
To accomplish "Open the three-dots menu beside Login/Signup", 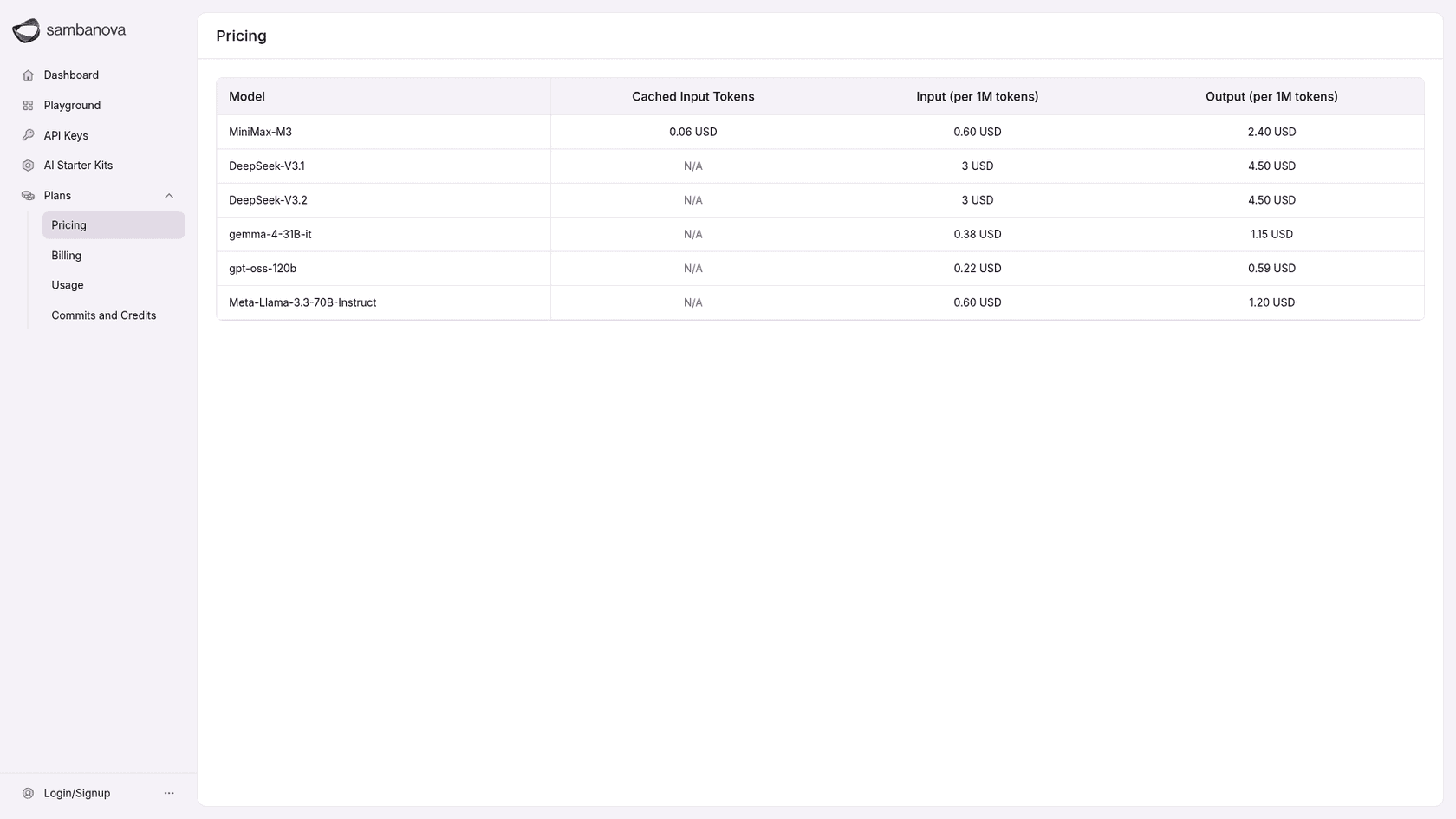I will (x=169, y=793).
